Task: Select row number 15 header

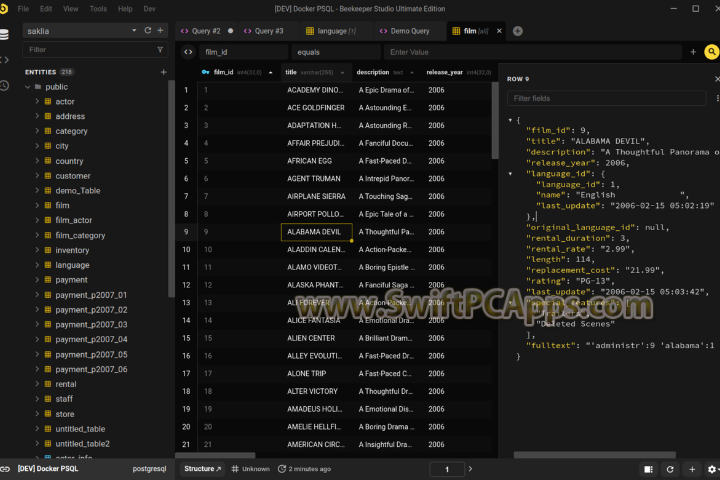Action: pos(186,338)
